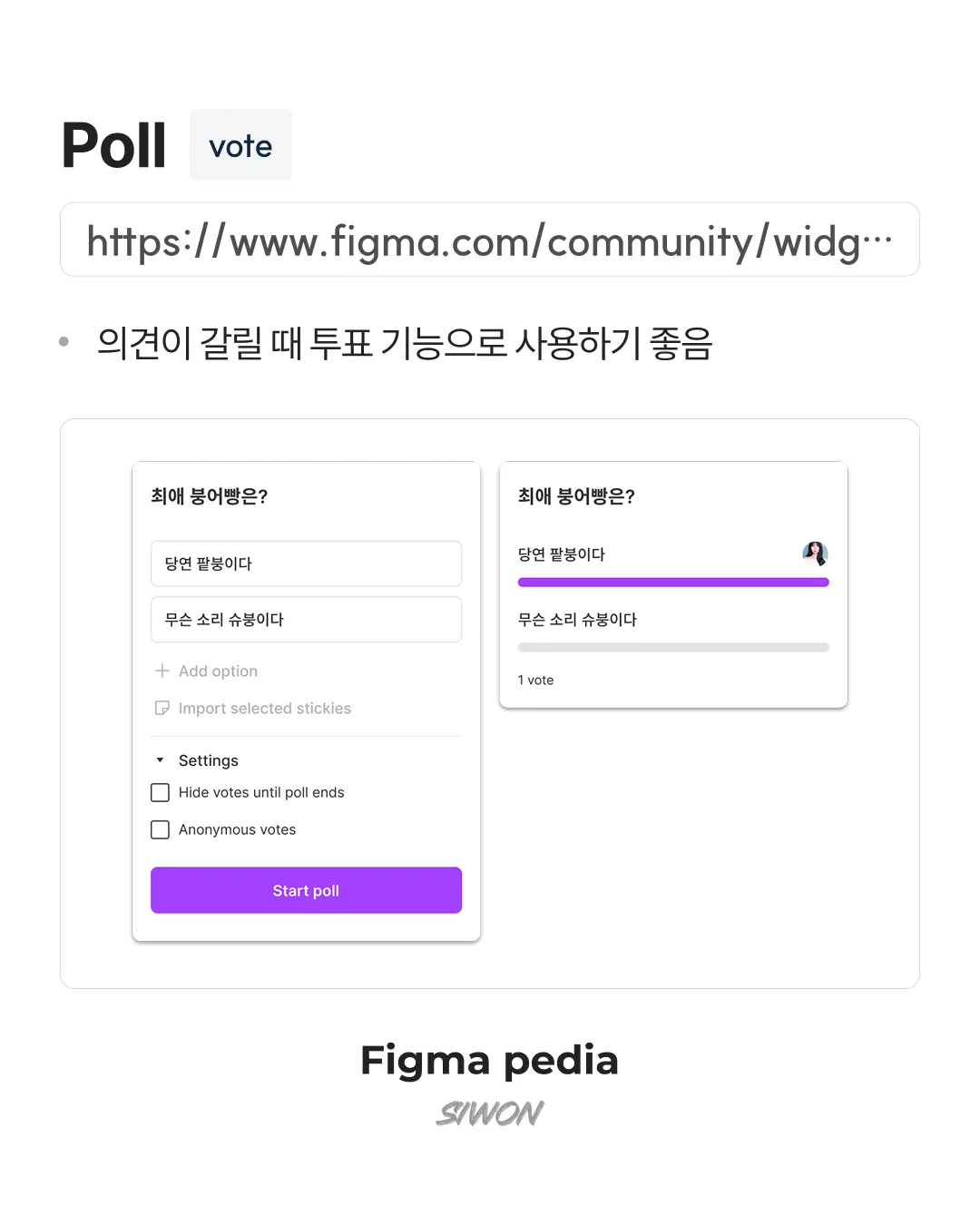The width and height of the screenshot is (980, 1225).
Task: Open the figma.com community widget URL
Action: click(489, 240)
